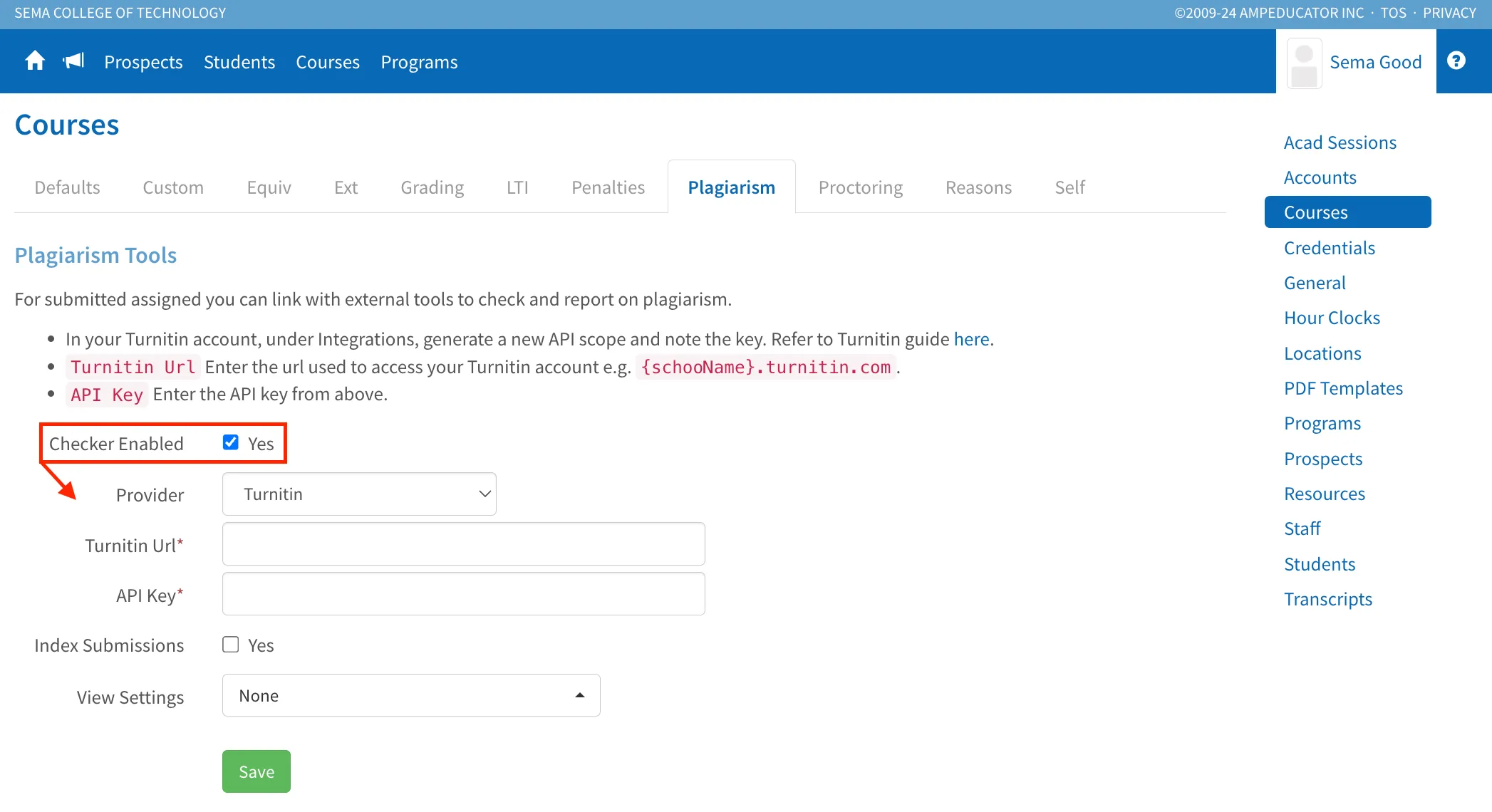1492x812 pixels.
Task: Open the megaphone announcements icon
Action: coord(73,61)
